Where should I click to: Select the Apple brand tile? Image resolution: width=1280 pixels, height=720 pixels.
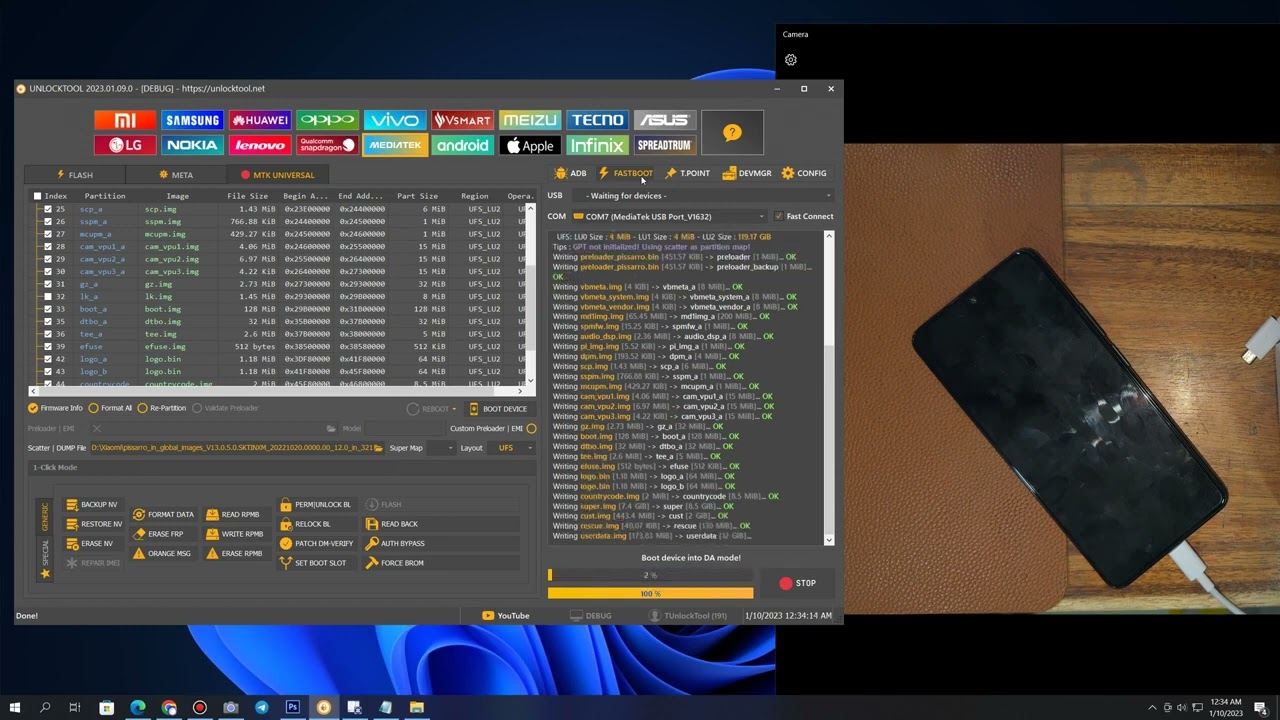click(x=530, y=145)
